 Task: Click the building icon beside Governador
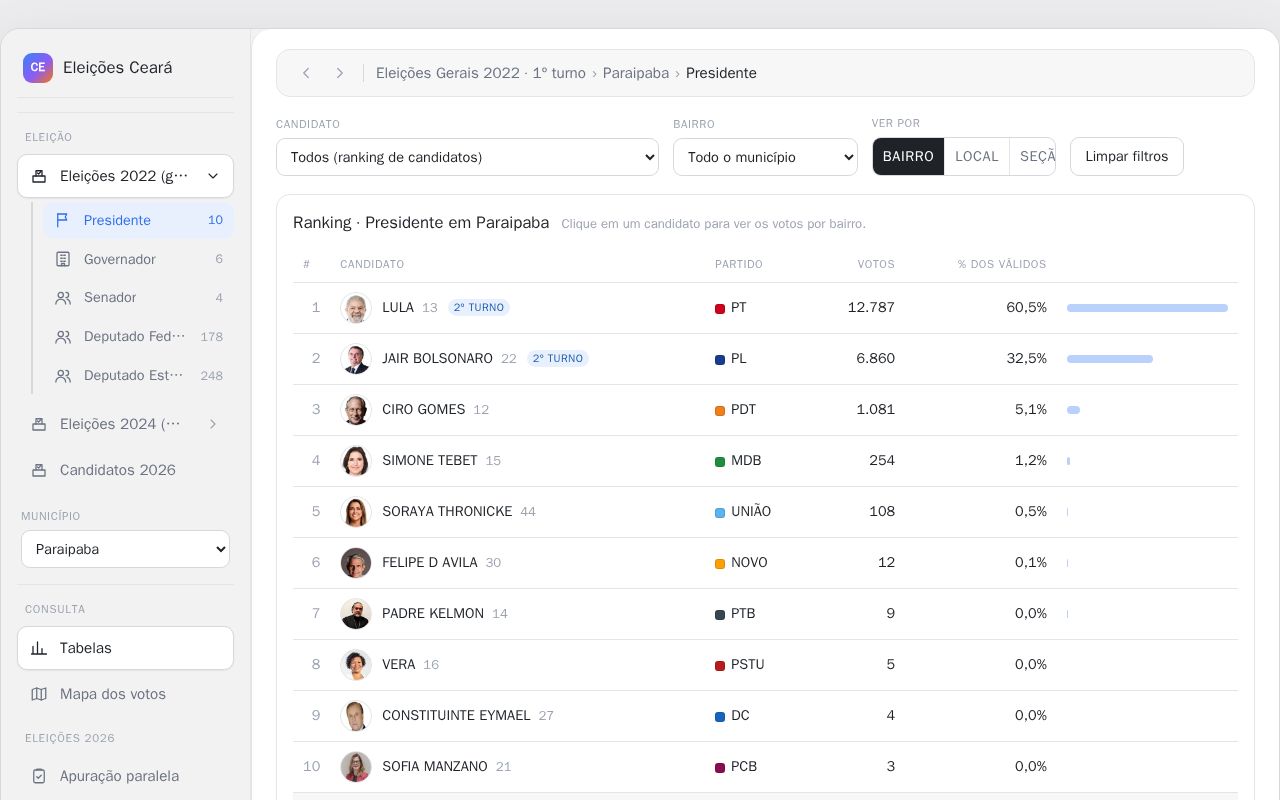coord(63,259)
